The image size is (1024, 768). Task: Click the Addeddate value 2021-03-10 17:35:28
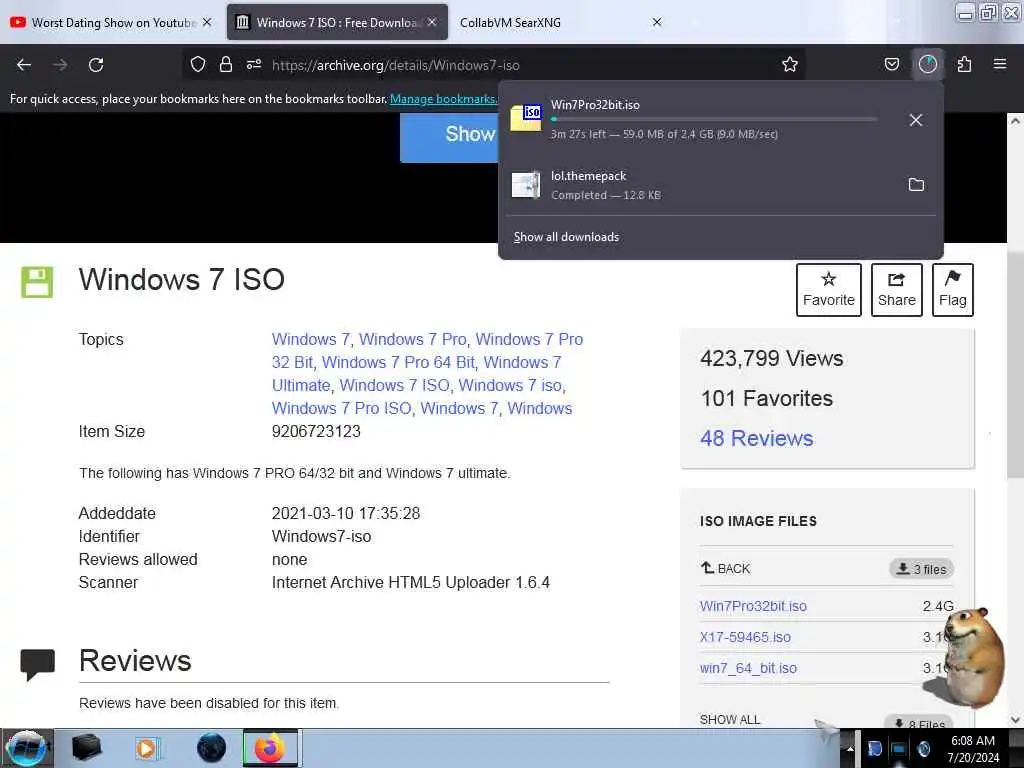tap(345, 513)
